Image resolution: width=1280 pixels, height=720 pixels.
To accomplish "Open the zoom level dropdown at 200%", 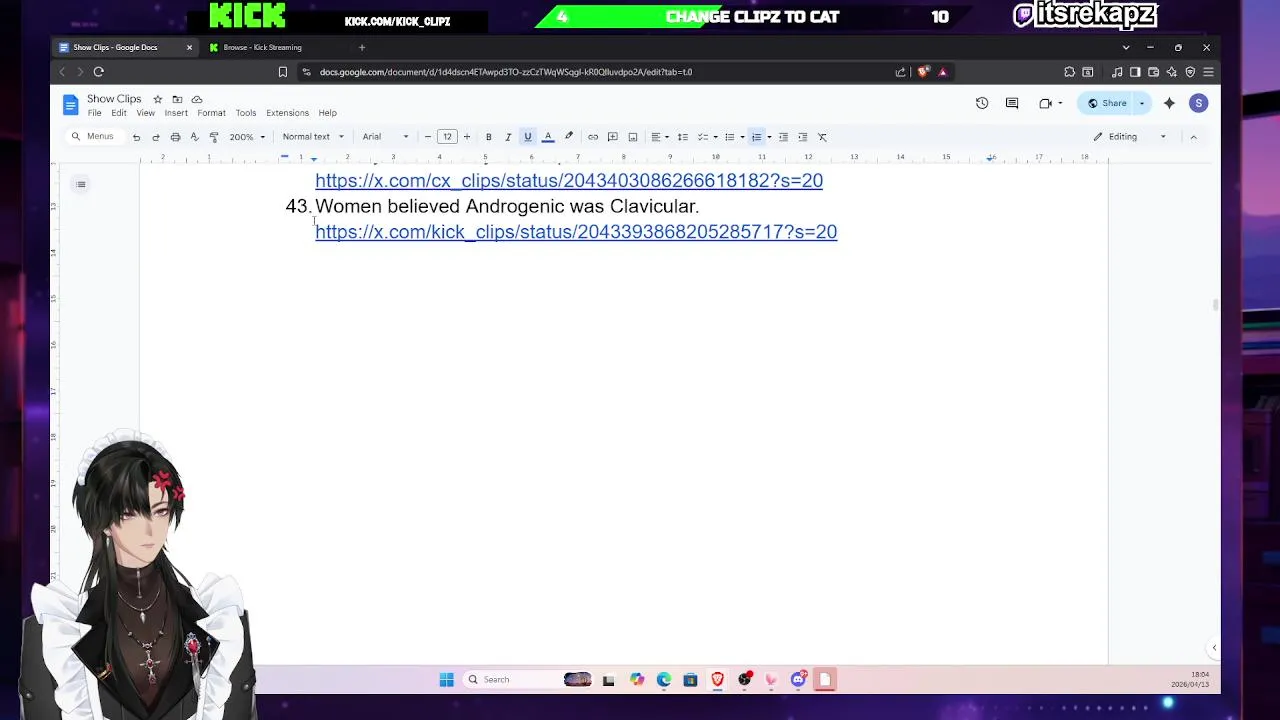I will (x=247, y=137).
